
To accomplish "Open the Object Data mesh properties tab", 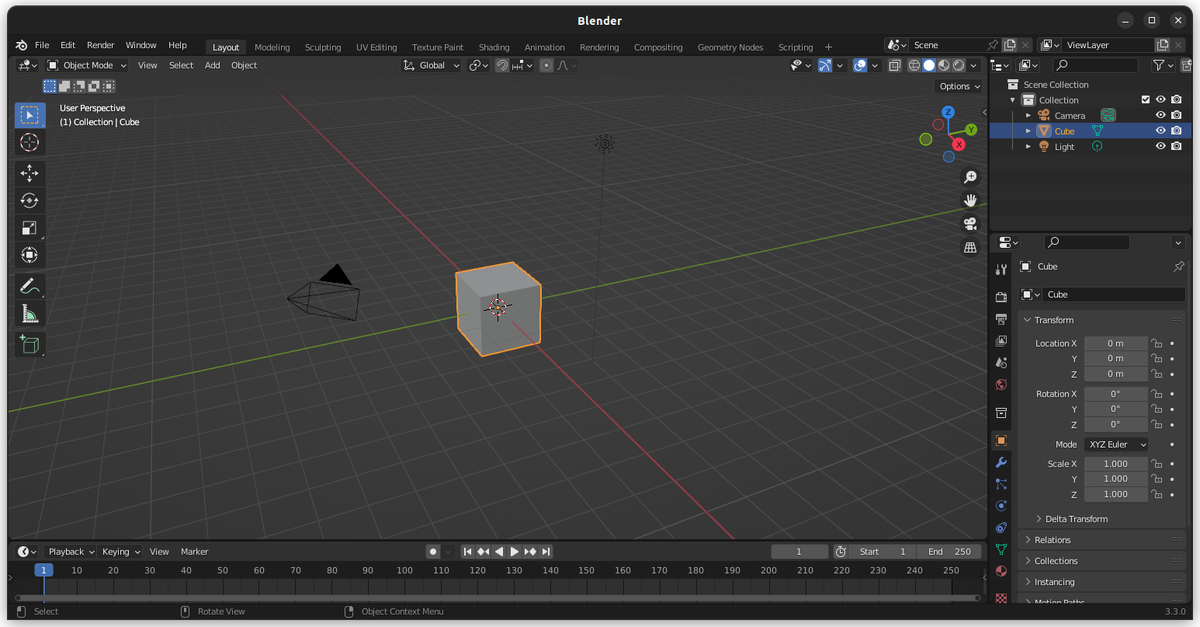I will (1001, 549).
